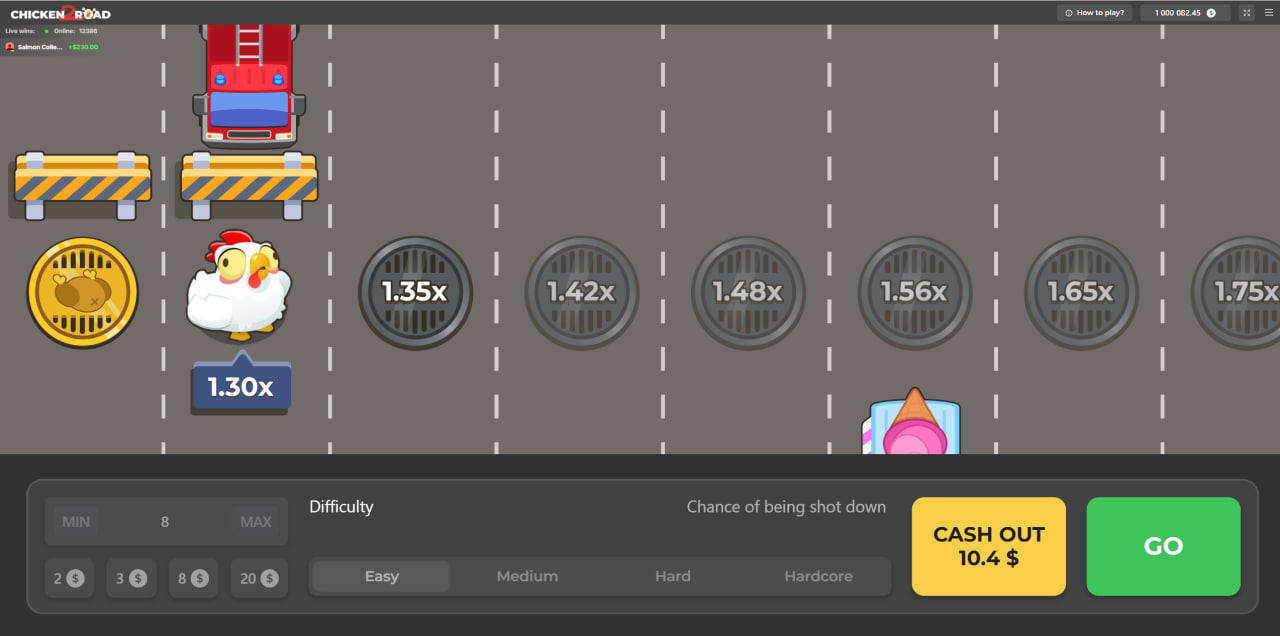The image size is (1280, 636).
Task: Click the golden roasted chicken coin
Action: tap(83, 293)
